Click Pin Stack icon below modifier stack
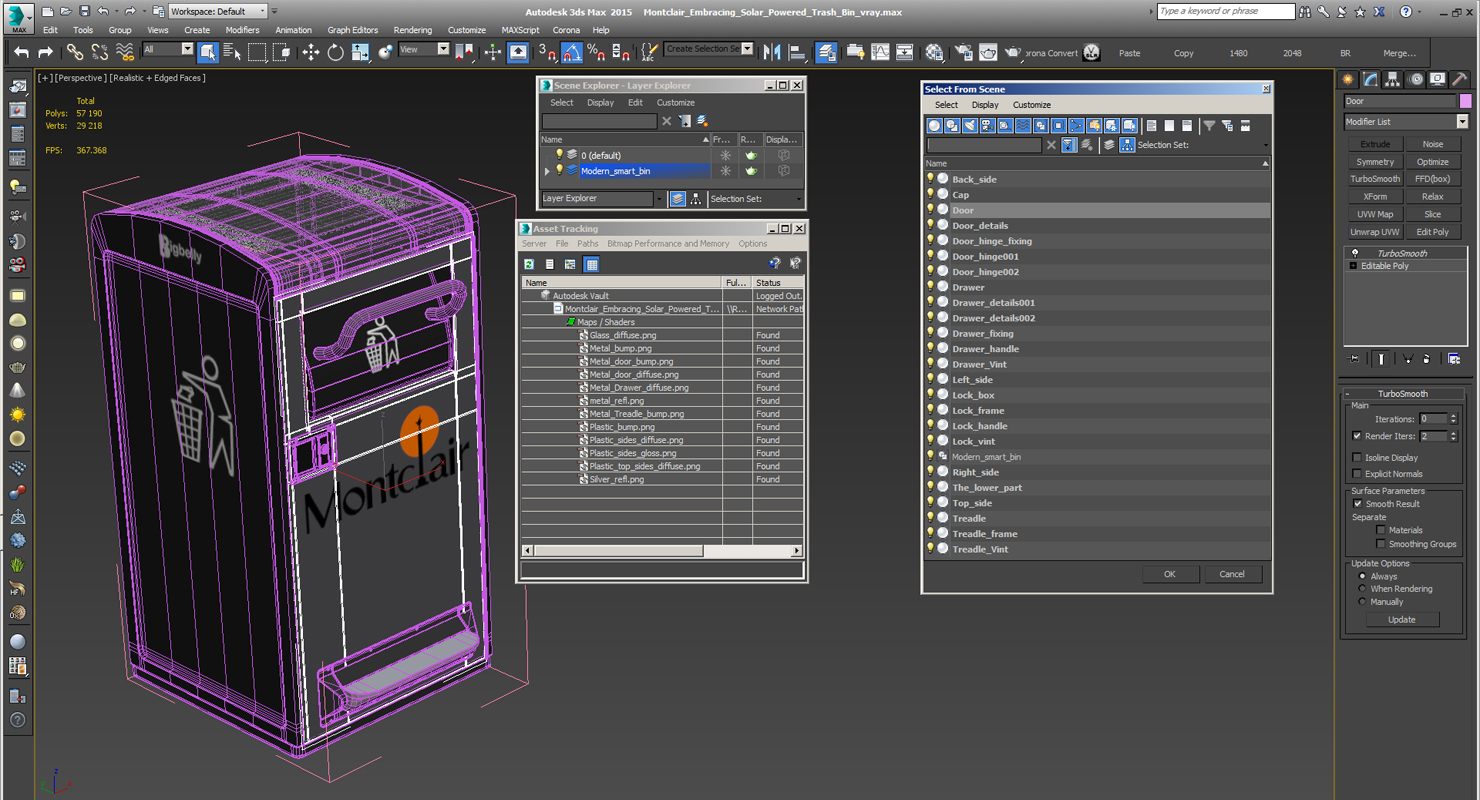Image resolution: width=1480 pixels, height=800 pixels. pyautogui.click(x=1354, y=358)
